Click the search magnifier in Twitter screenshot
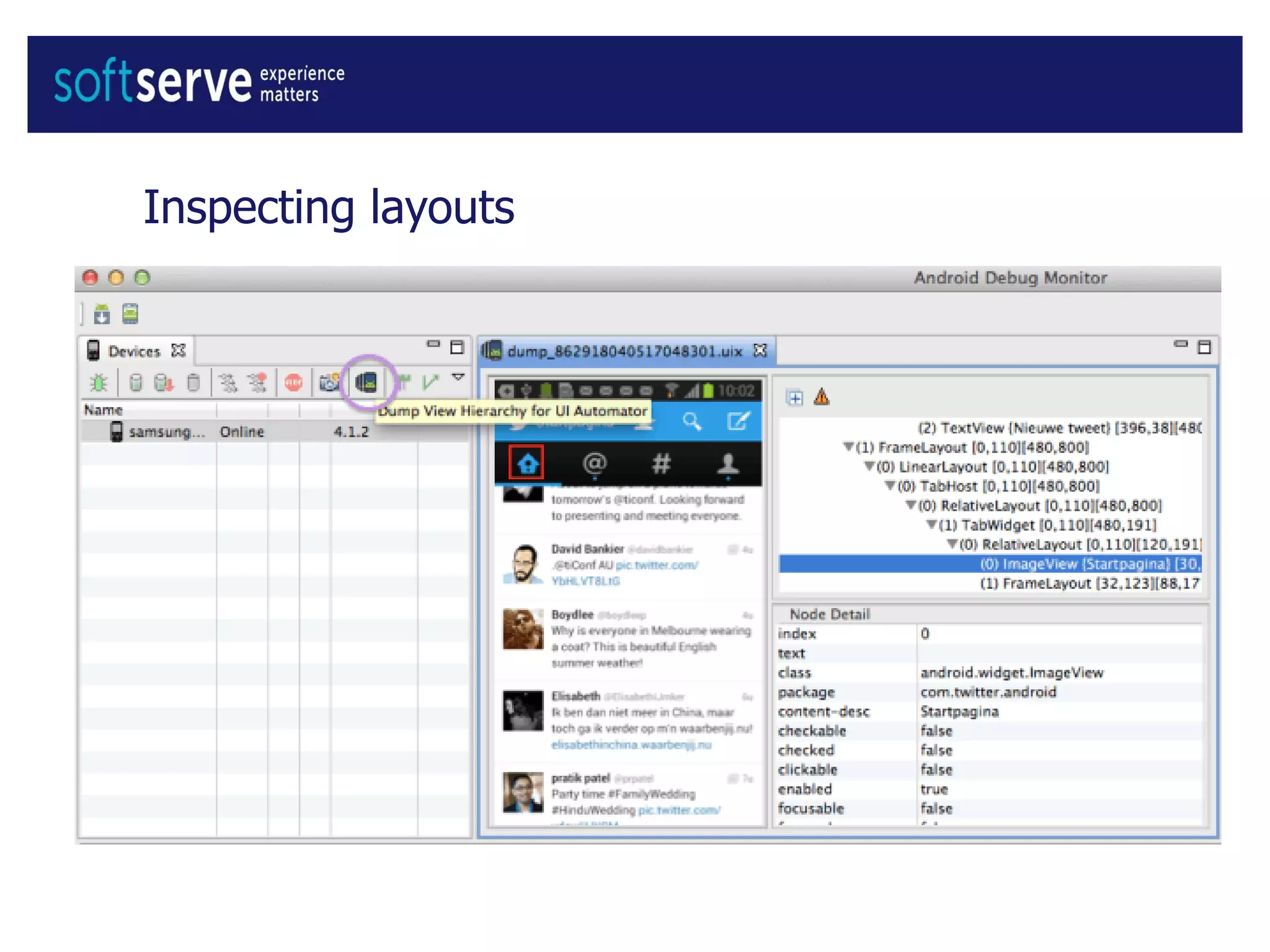This screenshot has width=1270, height=952. pos(691,422)
